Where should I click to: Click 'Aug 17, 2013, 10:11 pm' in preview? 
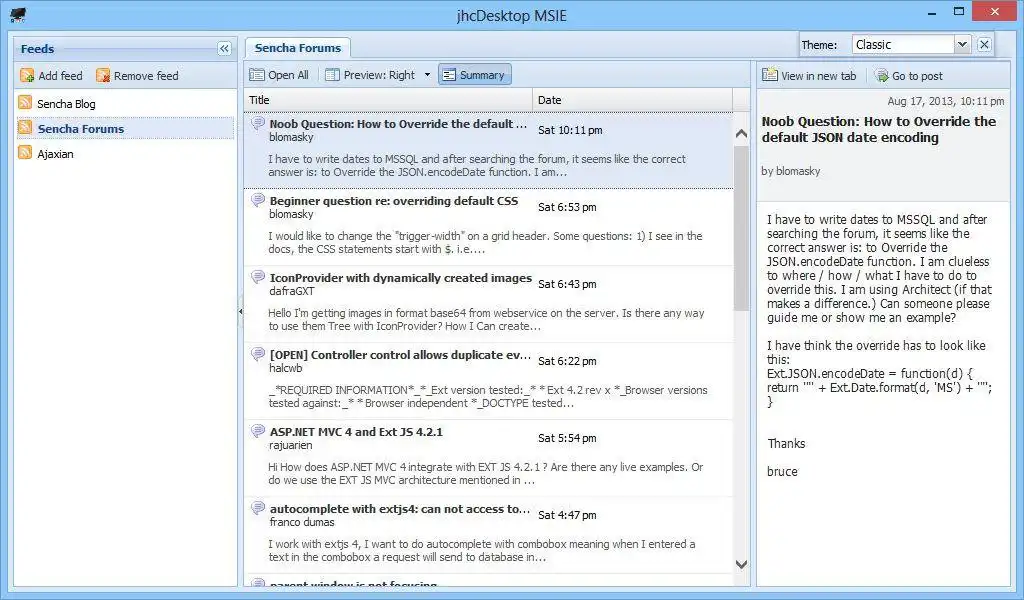pyautogui.click(x=946, y=101)
